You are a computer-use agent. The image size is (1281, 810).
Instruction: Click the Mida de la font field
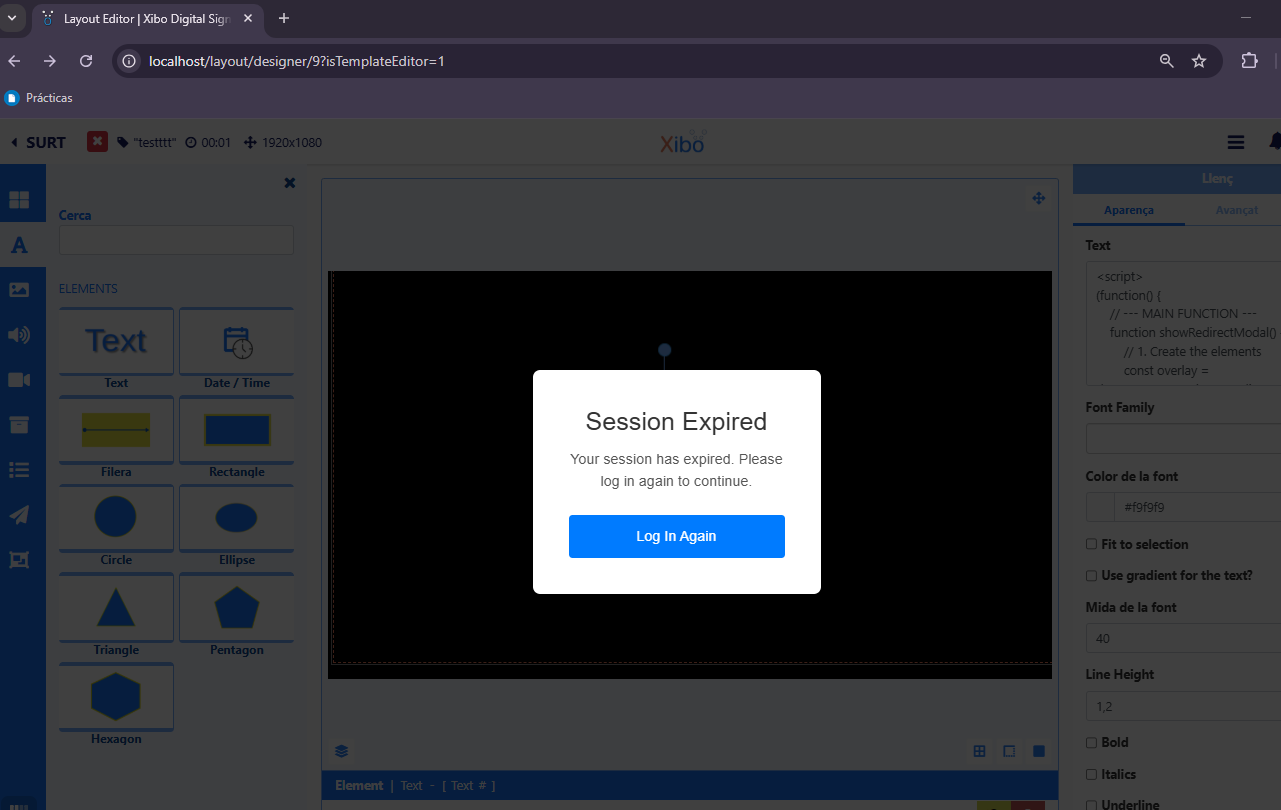pos(1183,638)
